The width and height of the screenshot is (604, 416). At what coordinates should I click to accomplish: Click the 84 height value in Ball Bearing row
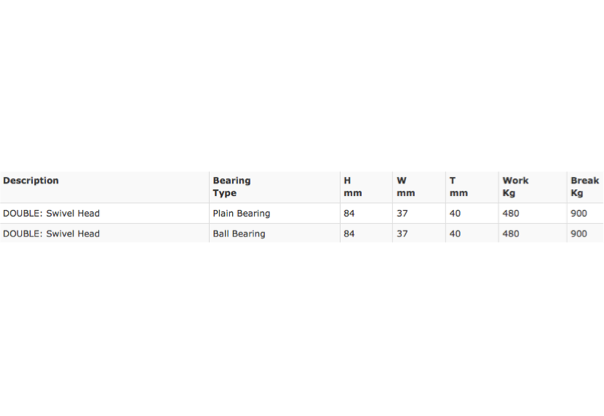pyautogui.click(x=349, y=234)
